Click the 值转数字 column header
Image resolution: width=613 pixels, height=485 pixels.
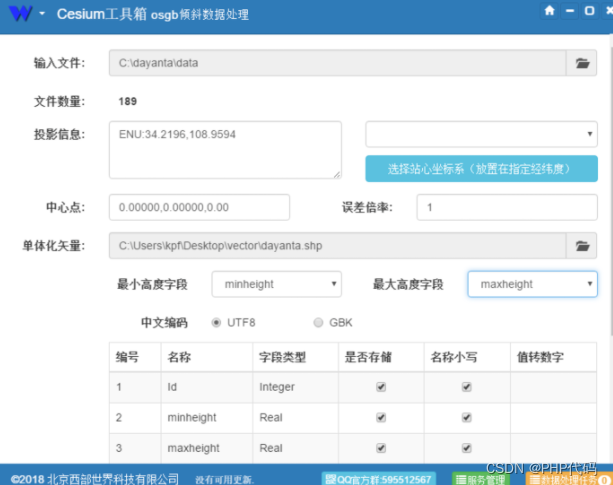click(x=553, y=357)
